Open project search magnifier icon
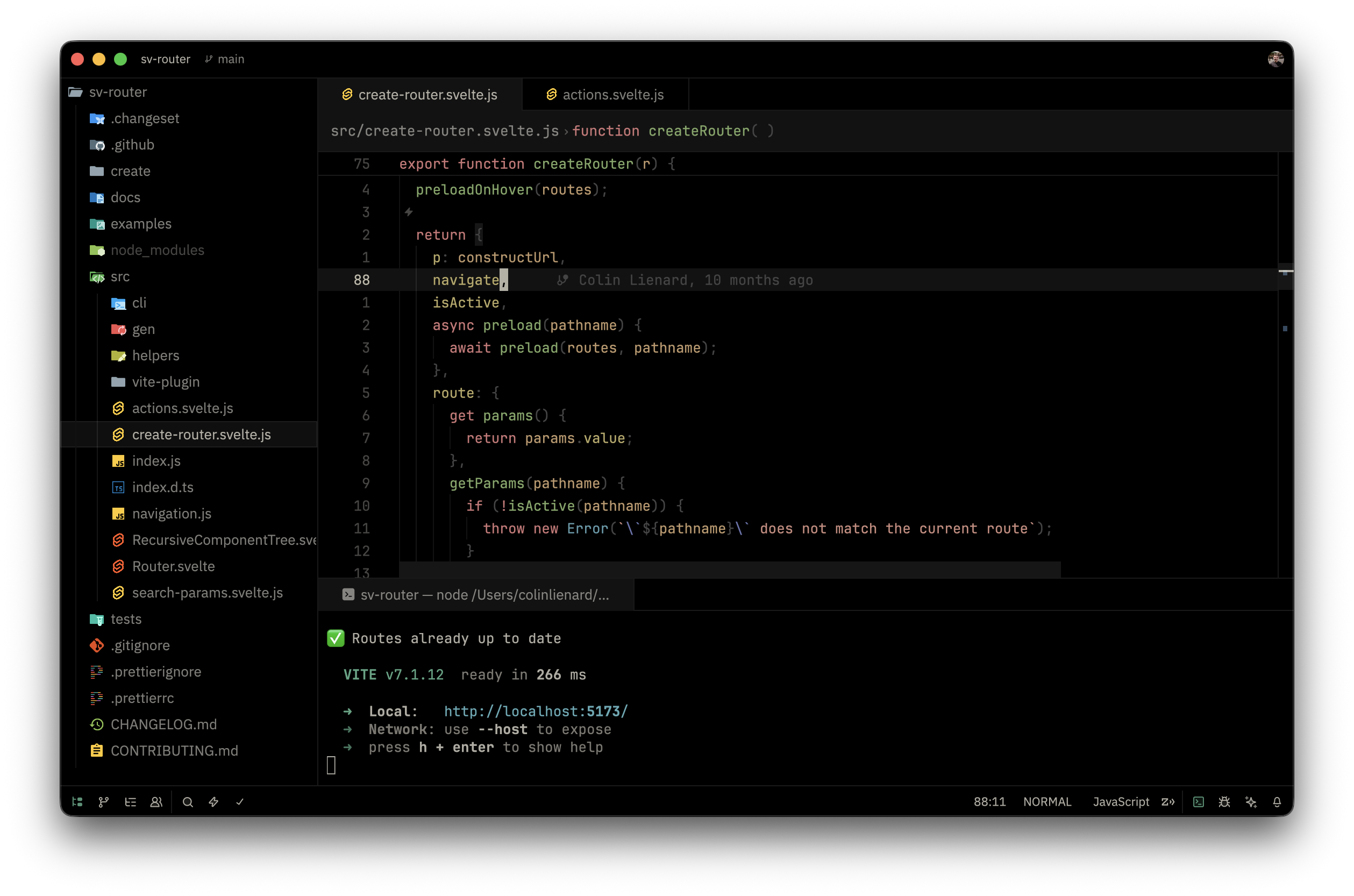This screenshot has width=1354, height=896. 187,802
